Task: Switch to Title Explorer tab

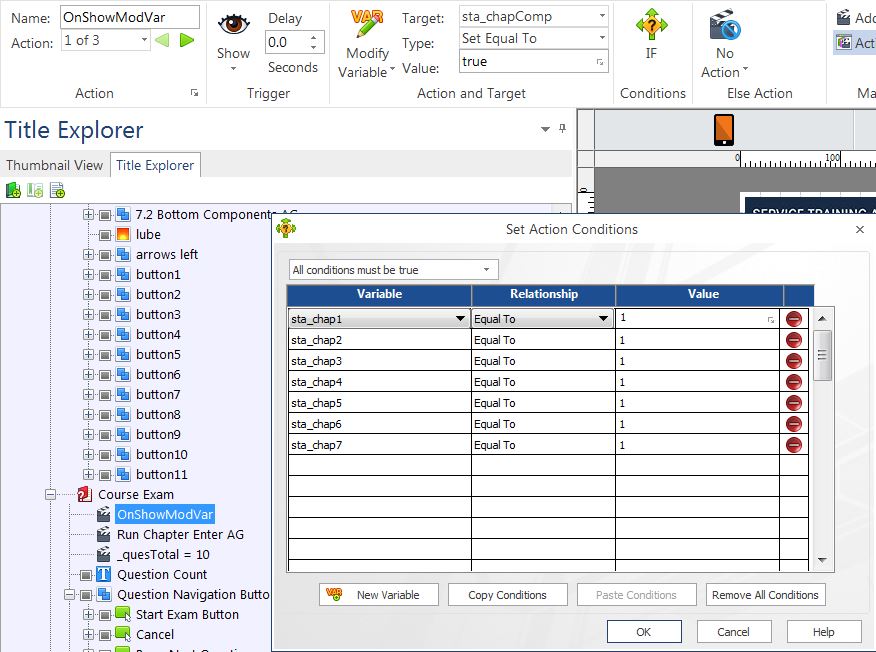Action: click(155, 165)
